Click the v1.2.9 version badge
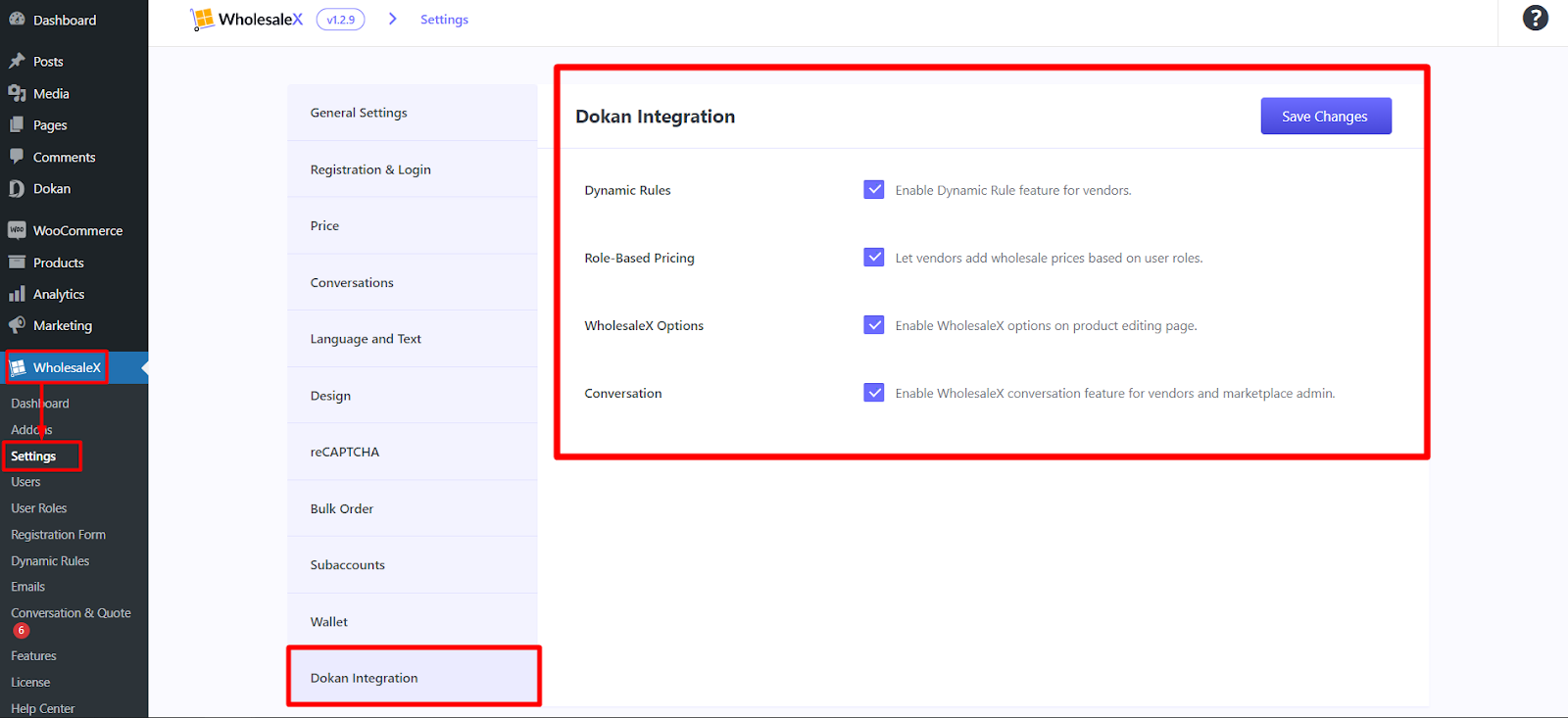The height and width of the screenshot is (718, 1568). pyautogui.click(x=340, y=20)
